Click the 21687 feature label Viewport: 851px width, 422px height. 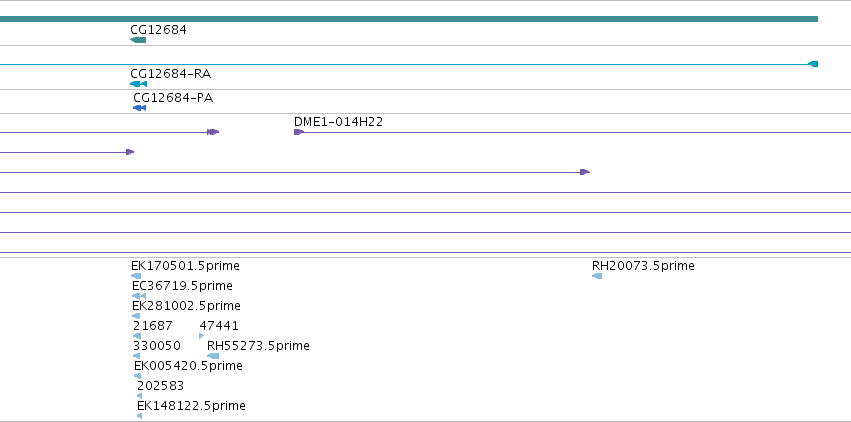point(153,326)
